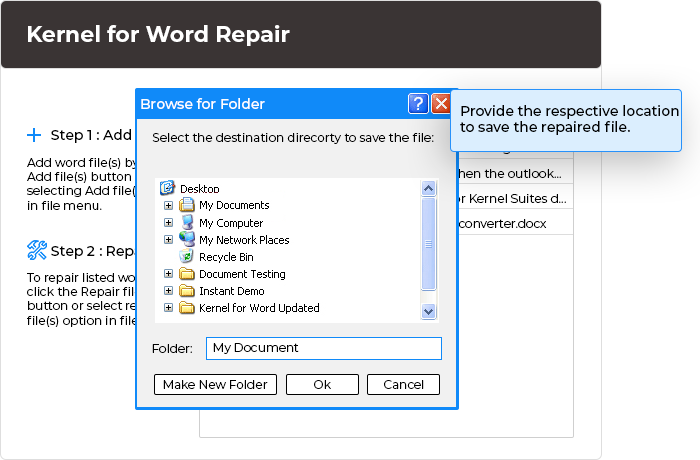Image resolution: width=700 pixels, height=460 pixels.
Task: Expand the Document Testing folder node
Action: point(168,273)
